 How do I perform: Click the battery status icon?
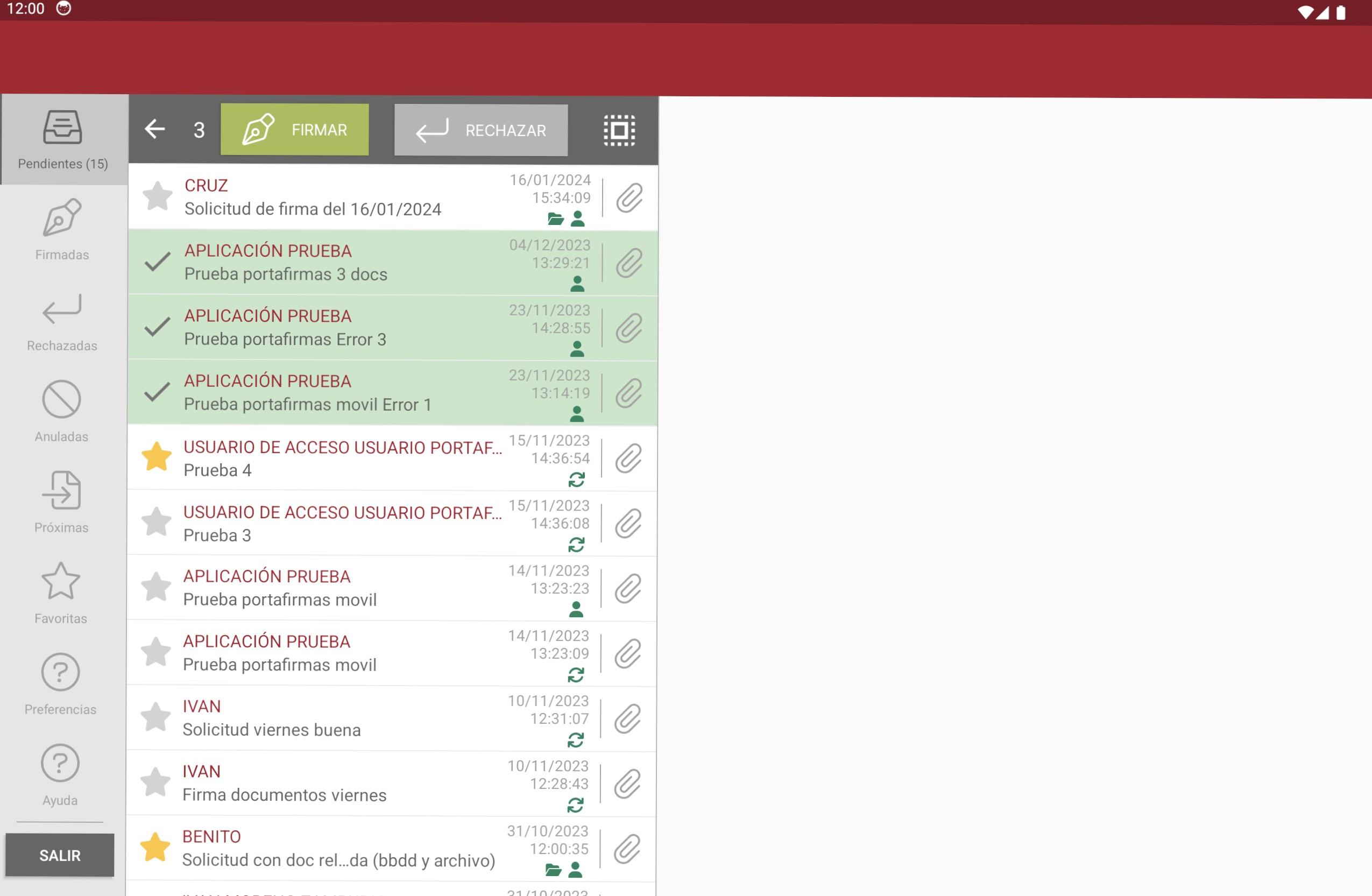tap(1340, 13)
